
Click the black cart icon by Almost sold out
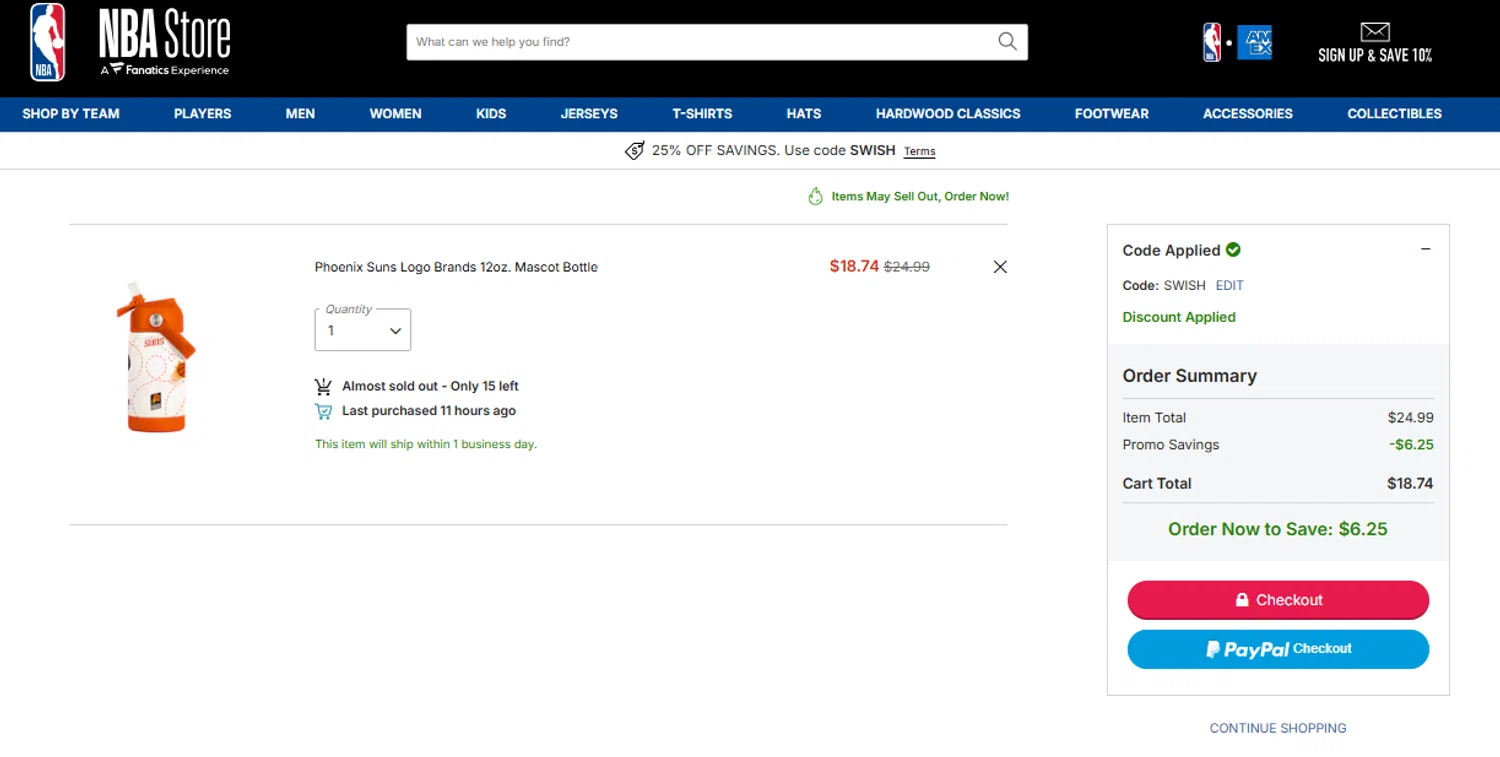(x=323, y=386)
